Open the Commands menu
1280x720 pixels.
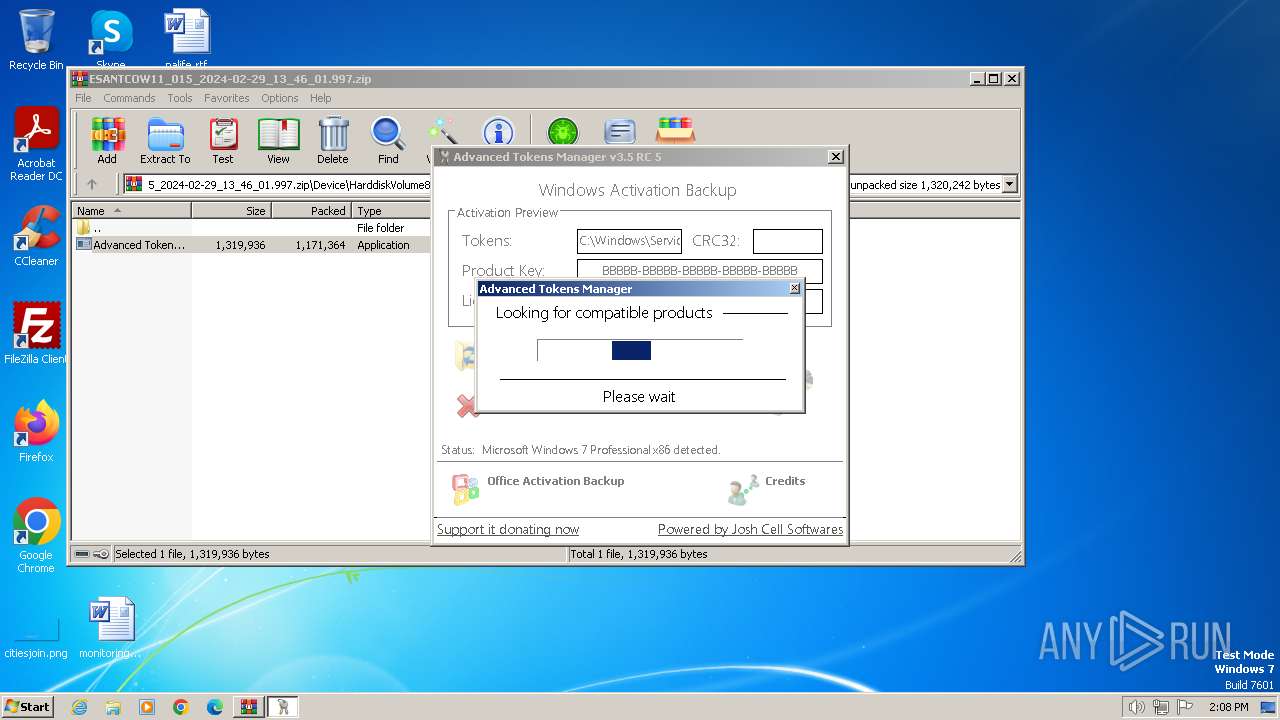coord(129,98)
